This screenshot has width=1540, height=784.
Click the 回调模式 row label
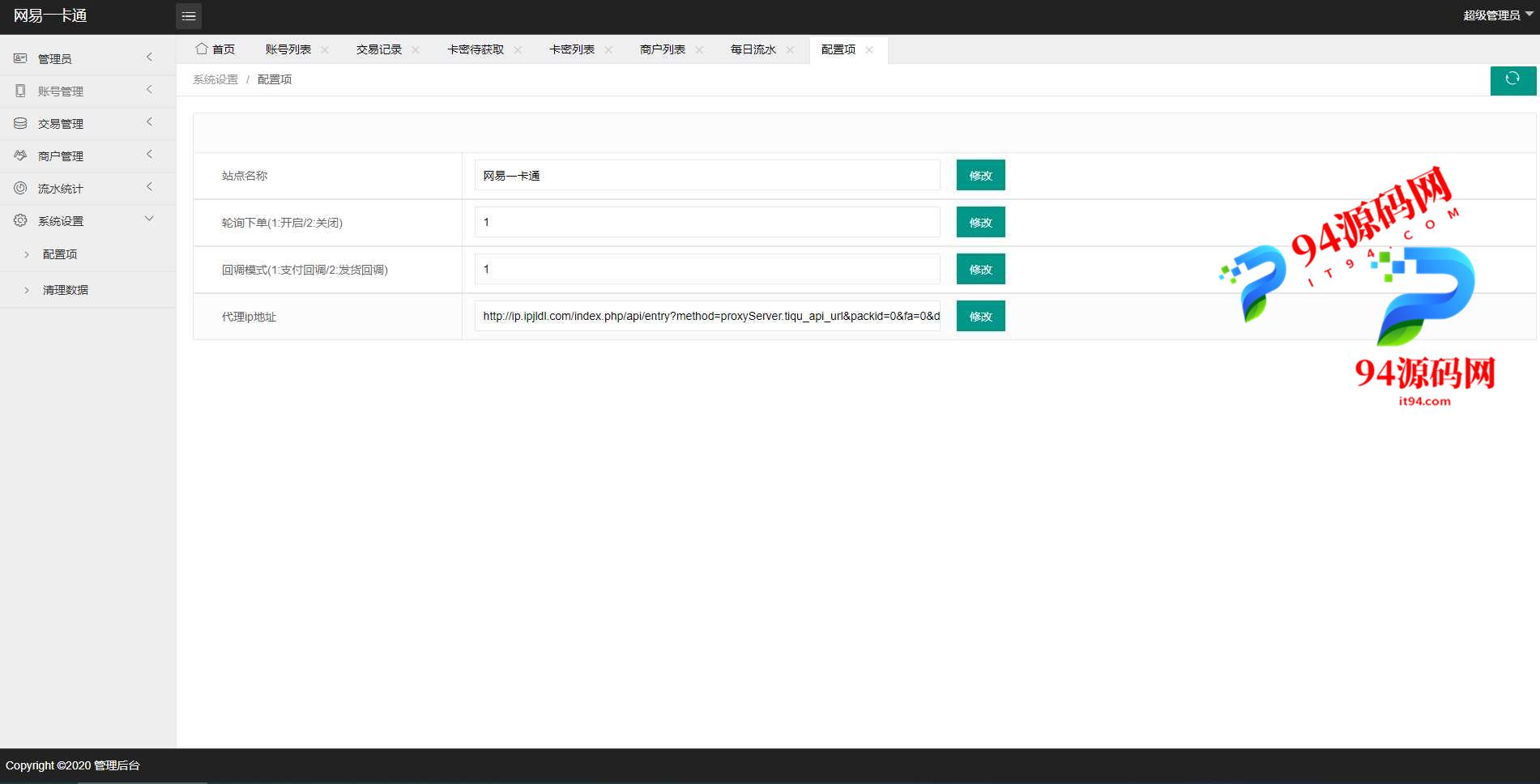point(305,270)
